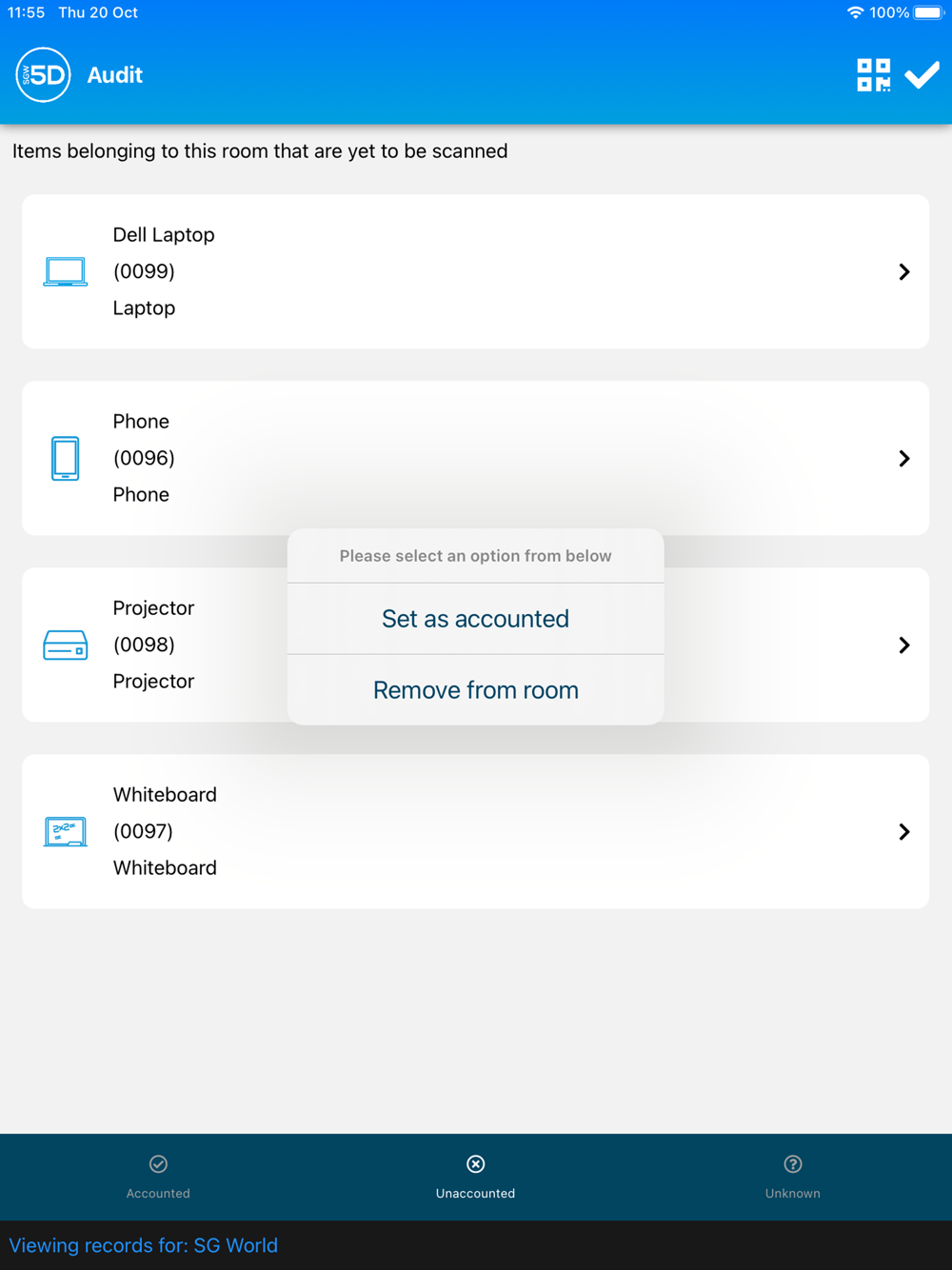Expand the Whiteboard row chevron
The height and width of the screenshot is (1270, 952).
(904, 831)
